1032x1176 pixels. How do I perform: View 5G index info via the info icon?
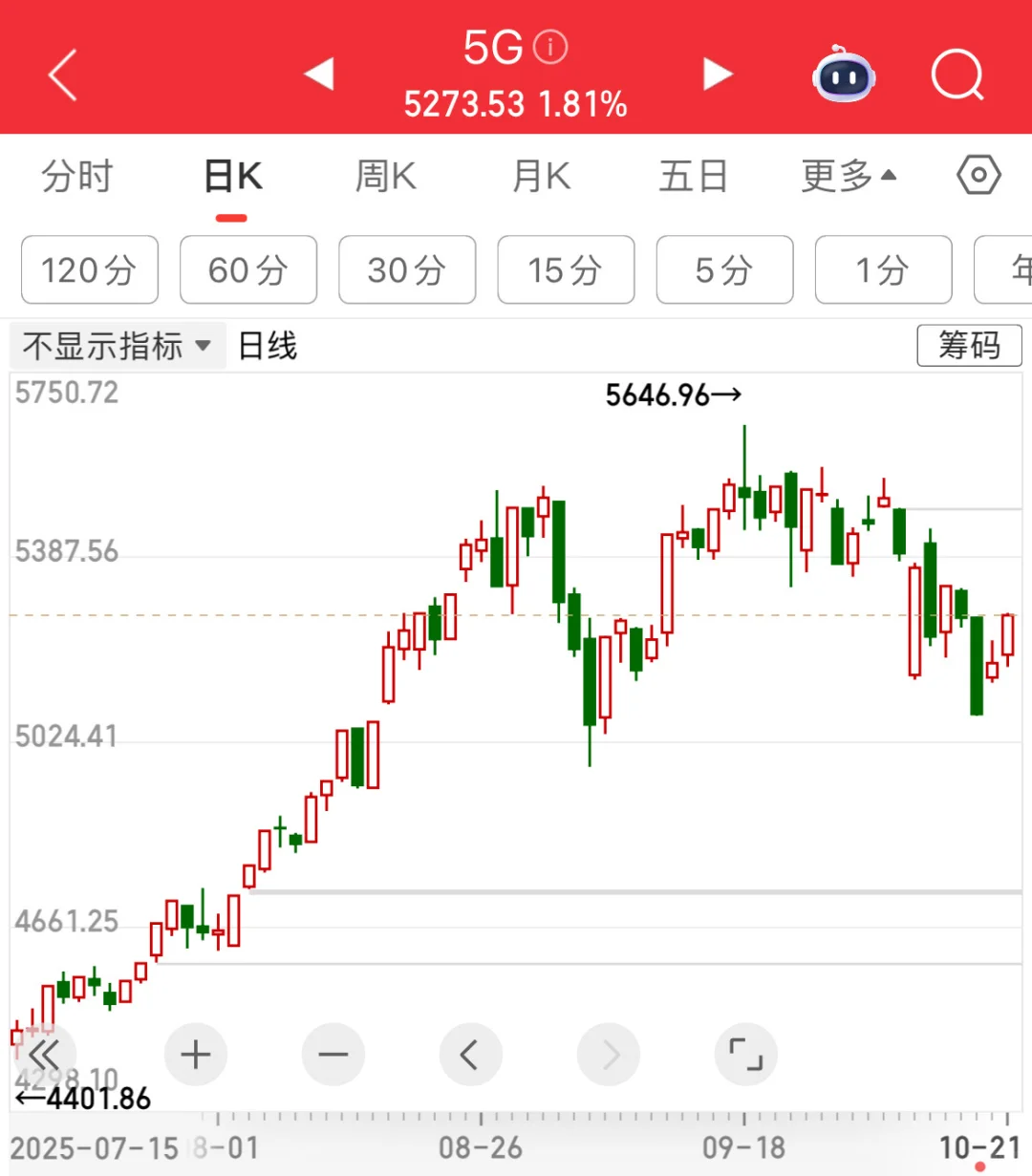(550, 48)
